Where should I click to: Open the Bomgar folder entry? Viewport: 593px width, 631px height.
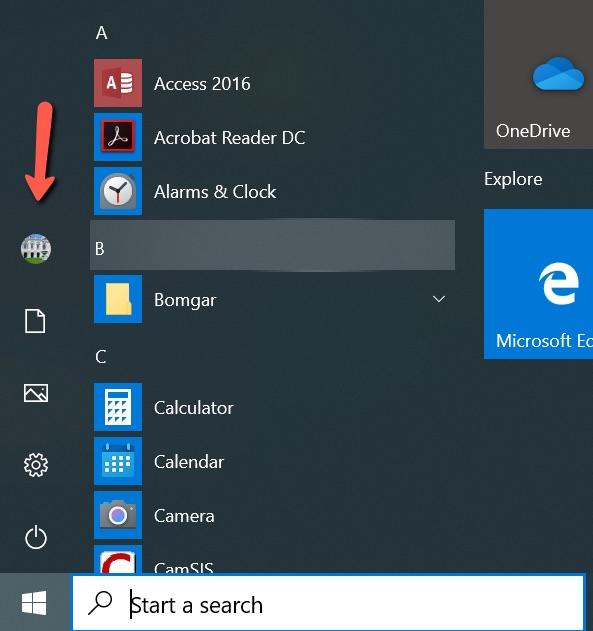pyautogui.click(x=273, y=299)
